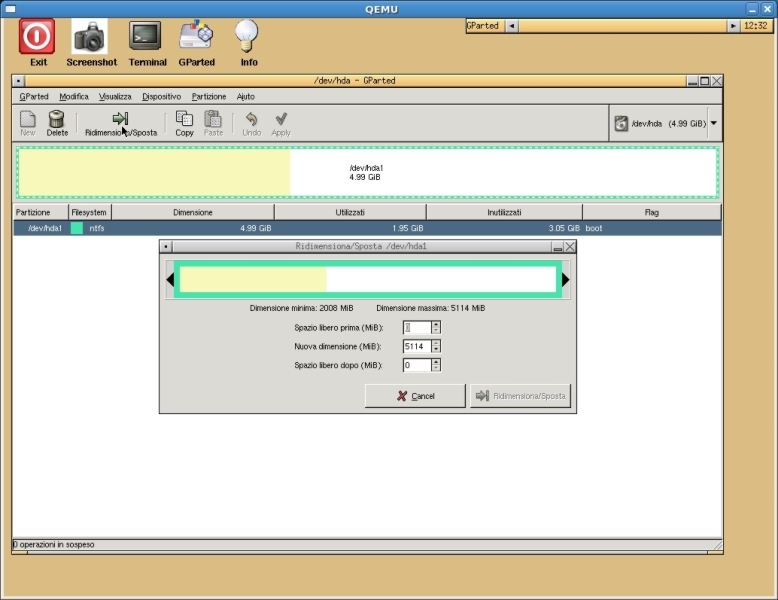Image resolution: width=778 pixels, height=600 pixels.
Task: Open the Dispositivo menu
Action: click(x=161, y=96)
